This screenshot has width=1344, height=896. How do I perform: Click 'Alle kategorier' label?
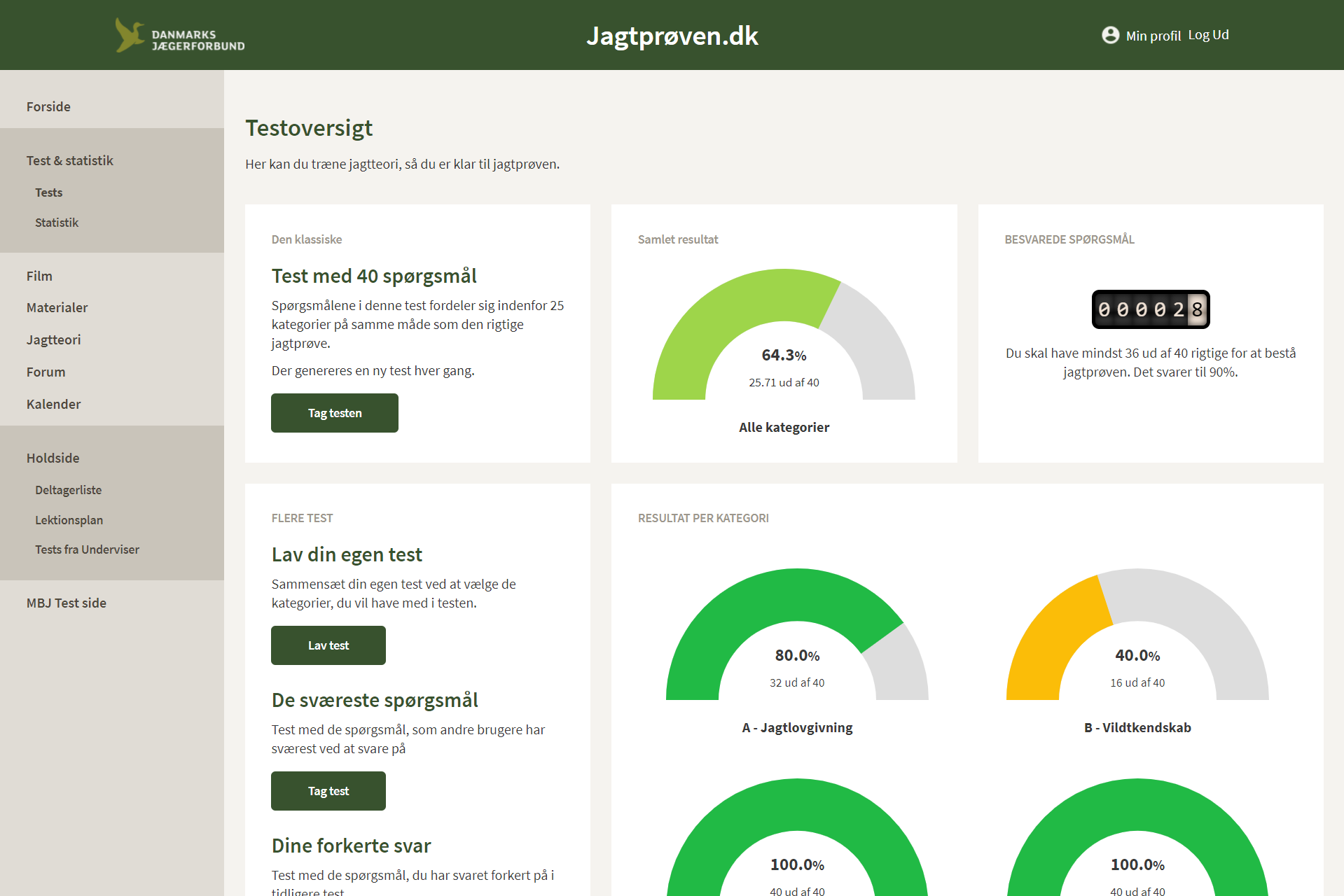point(784,427)
